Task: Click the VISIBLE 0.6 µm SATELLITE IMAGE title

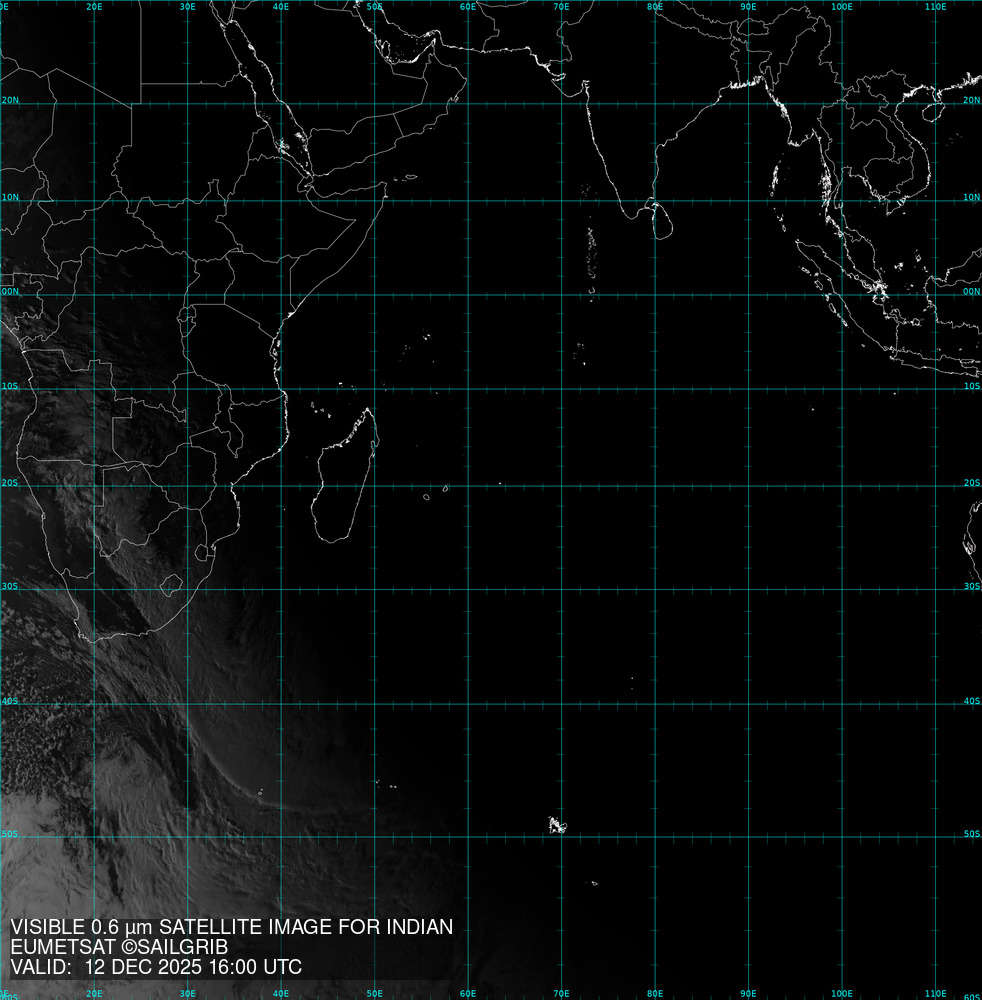Action: pos(231,927)
